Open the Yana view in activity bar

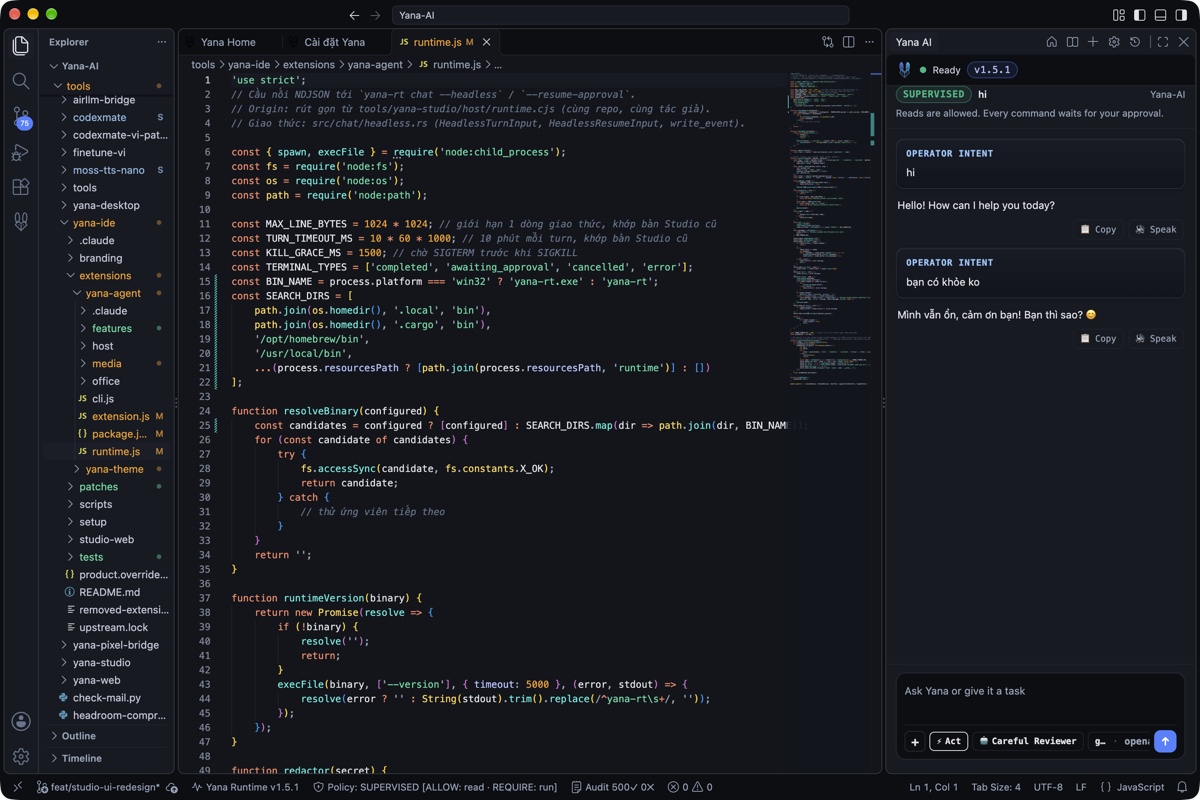pyautogui.click(x=21, y=222)
